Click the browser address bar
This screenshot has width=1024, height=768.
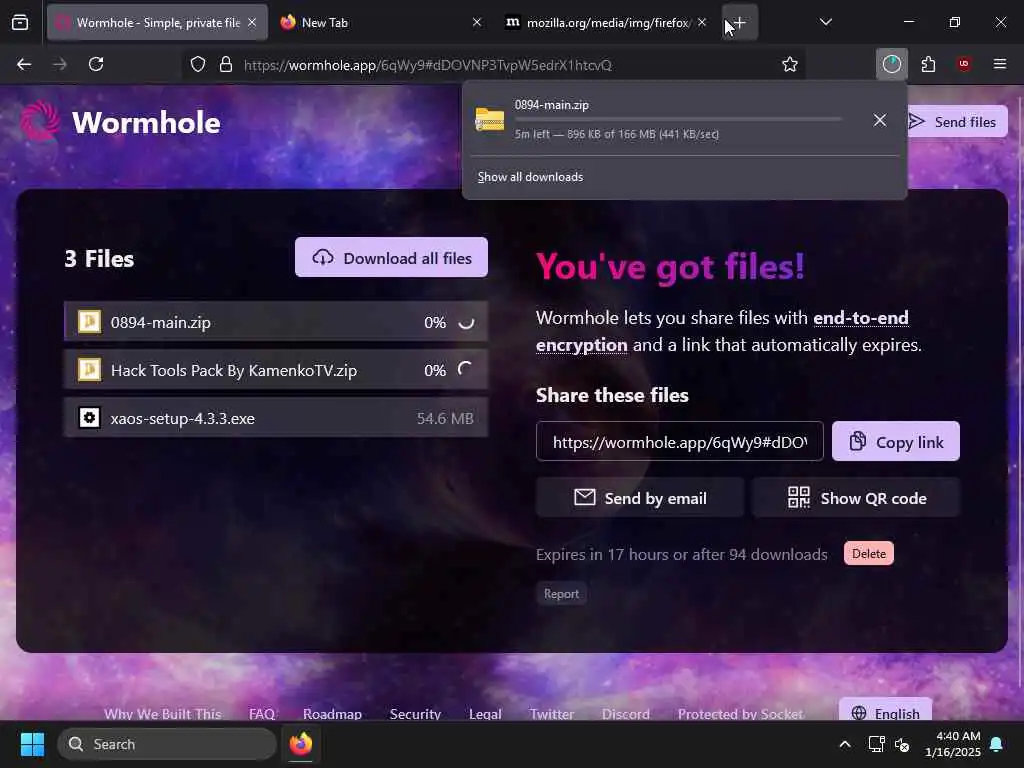(x=496, y=65)
